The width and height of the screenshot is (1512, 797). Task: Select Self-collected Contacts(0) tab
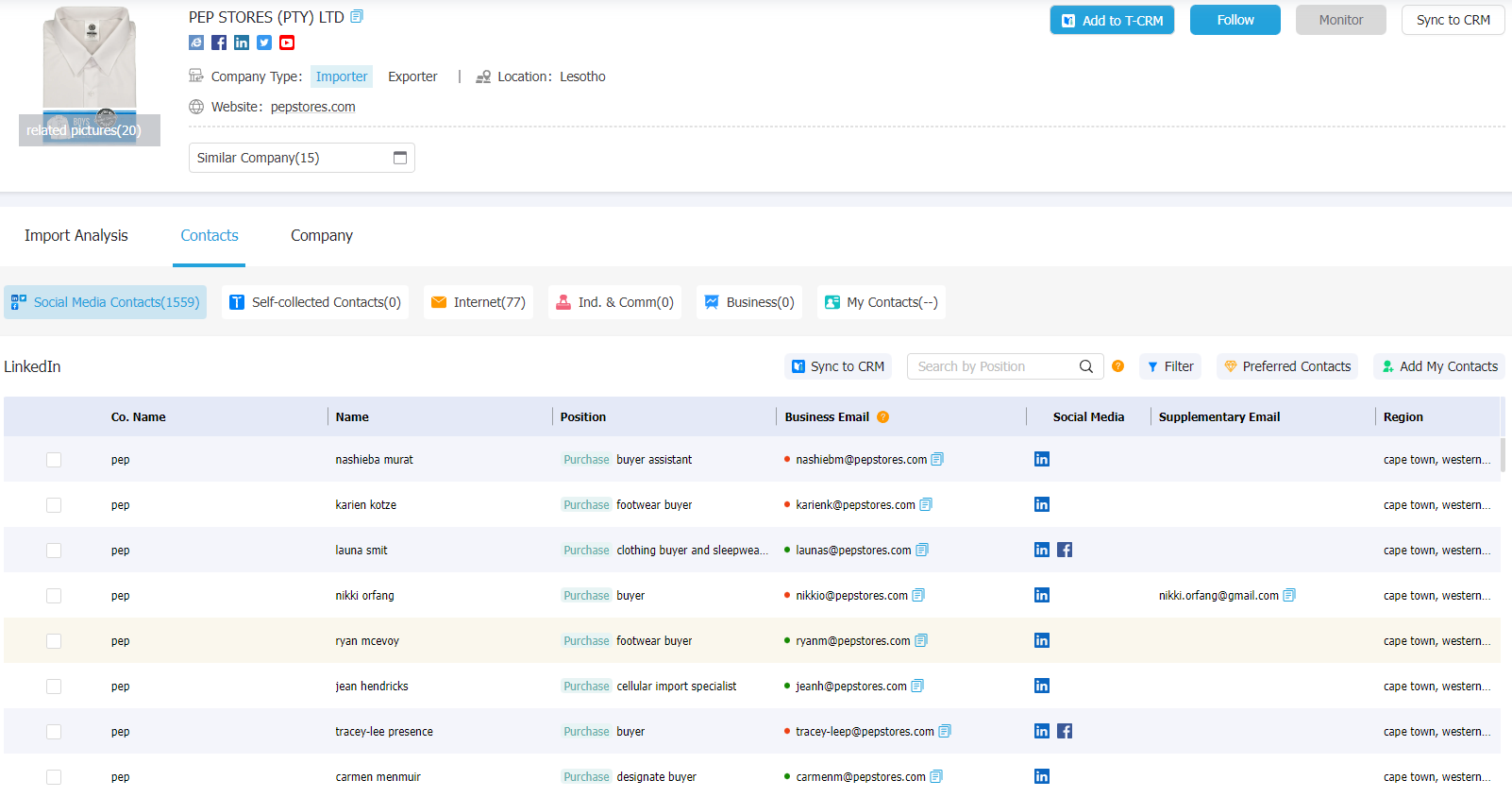coord(315,302)
